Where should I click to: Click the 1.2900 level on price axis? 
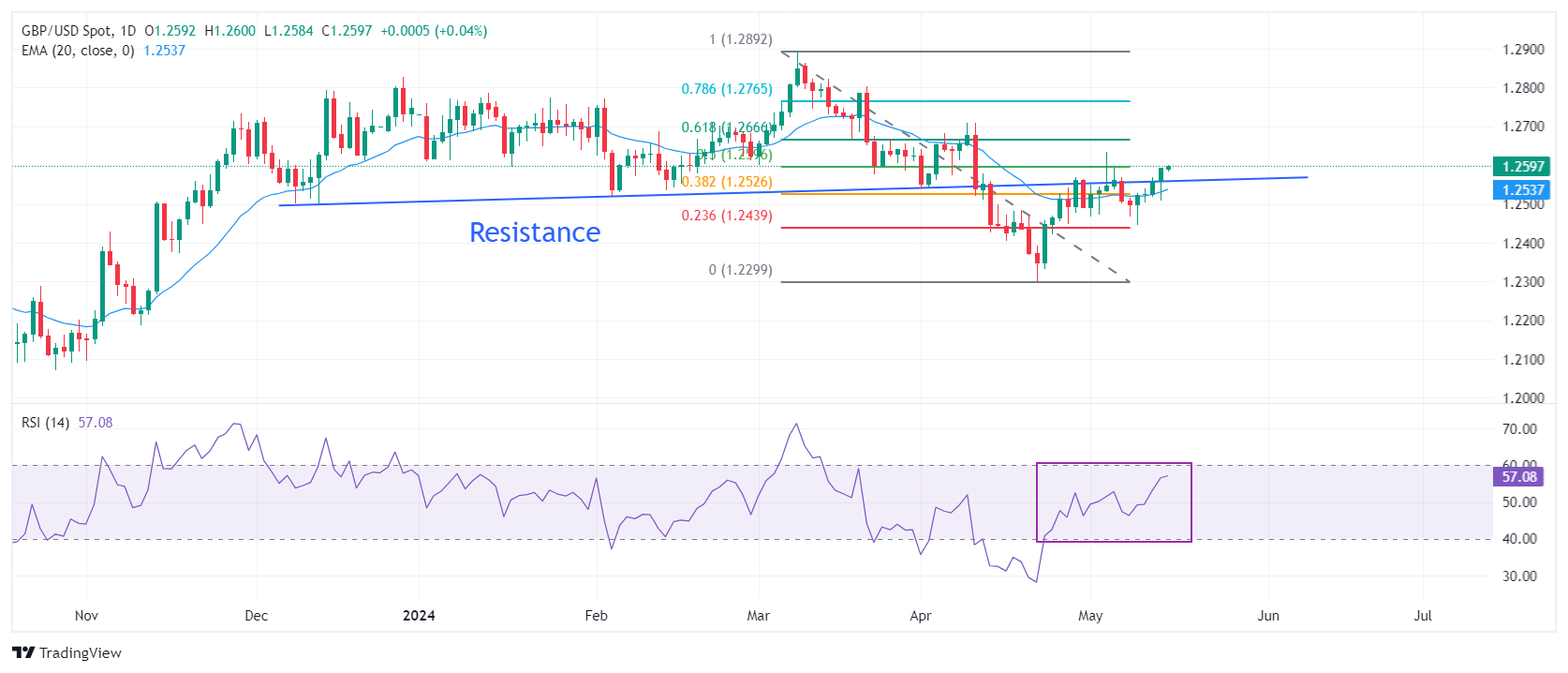point(1523,50)
